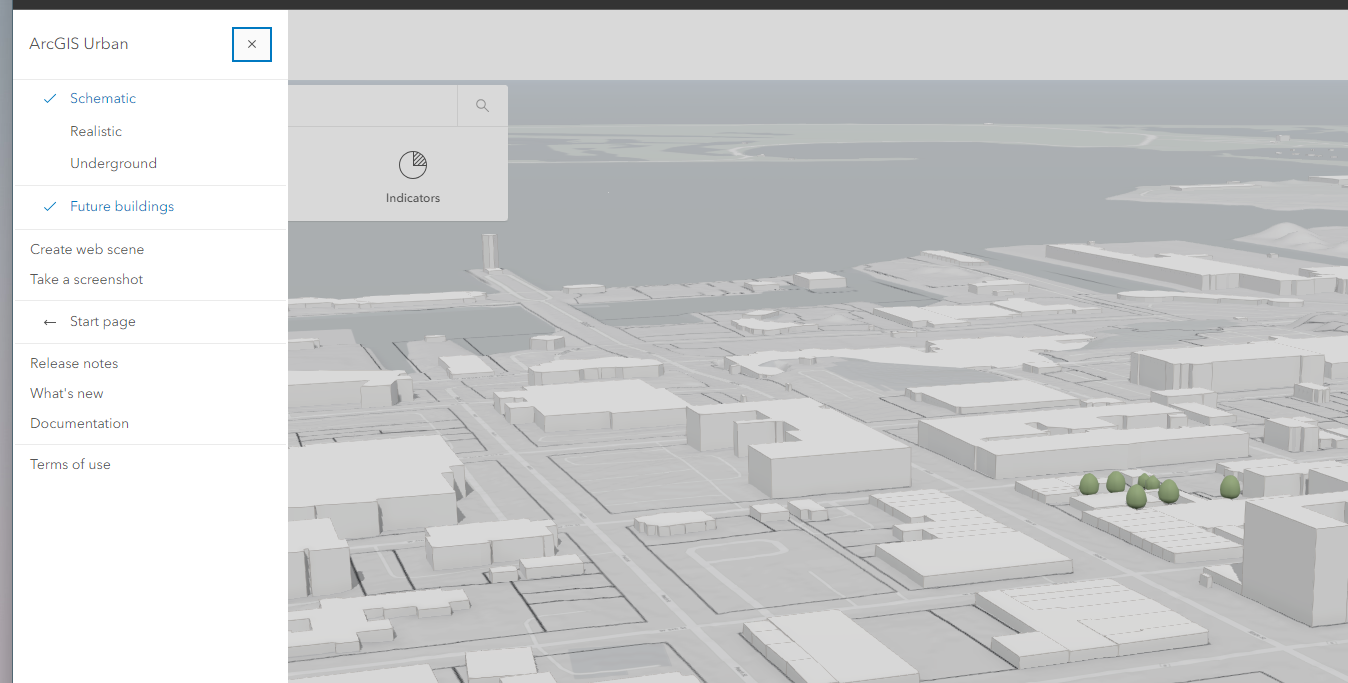Open the Indicators panel

click(x=412, y=175)
